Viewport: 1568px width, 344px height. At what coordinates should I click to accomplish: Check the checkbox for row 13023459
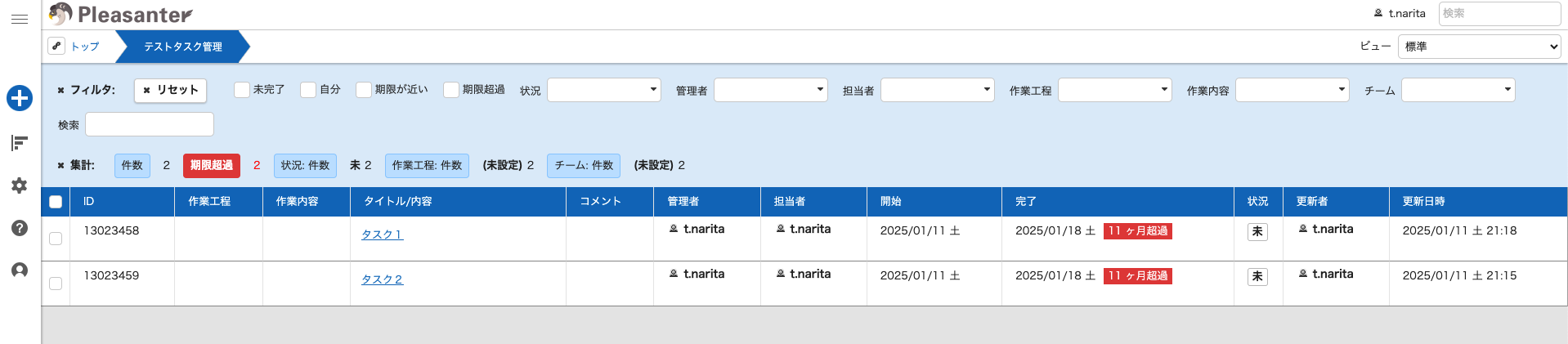pyautogui.click(x=56, y=284)
